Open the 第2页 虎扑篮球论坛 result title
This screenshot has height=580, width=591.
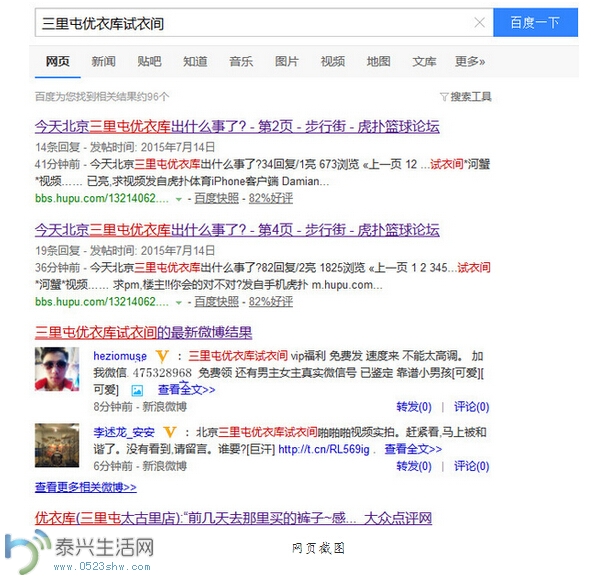tap(237, 126)
